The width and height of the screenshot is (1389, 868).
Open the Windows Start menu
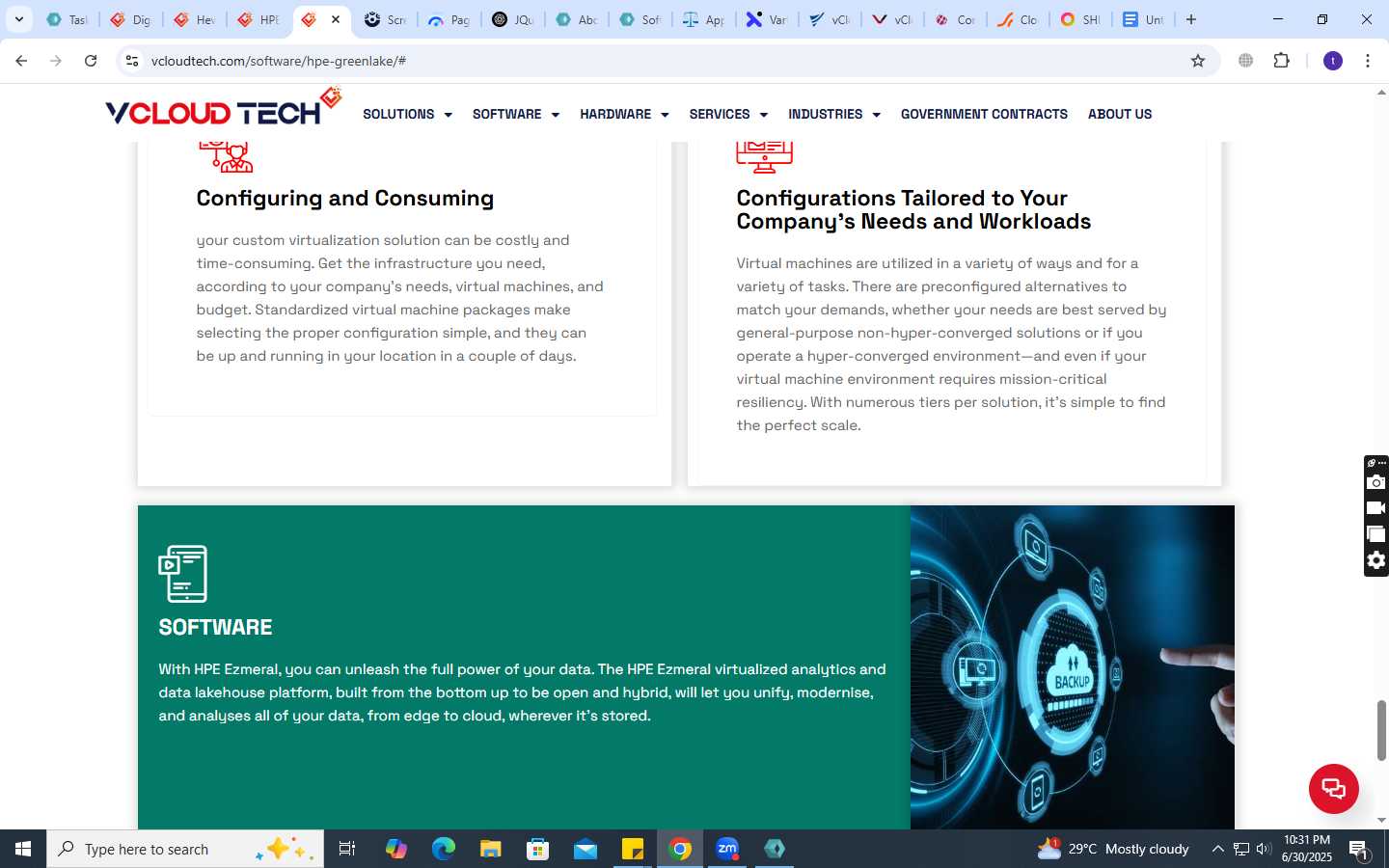(x=23, y=849)
